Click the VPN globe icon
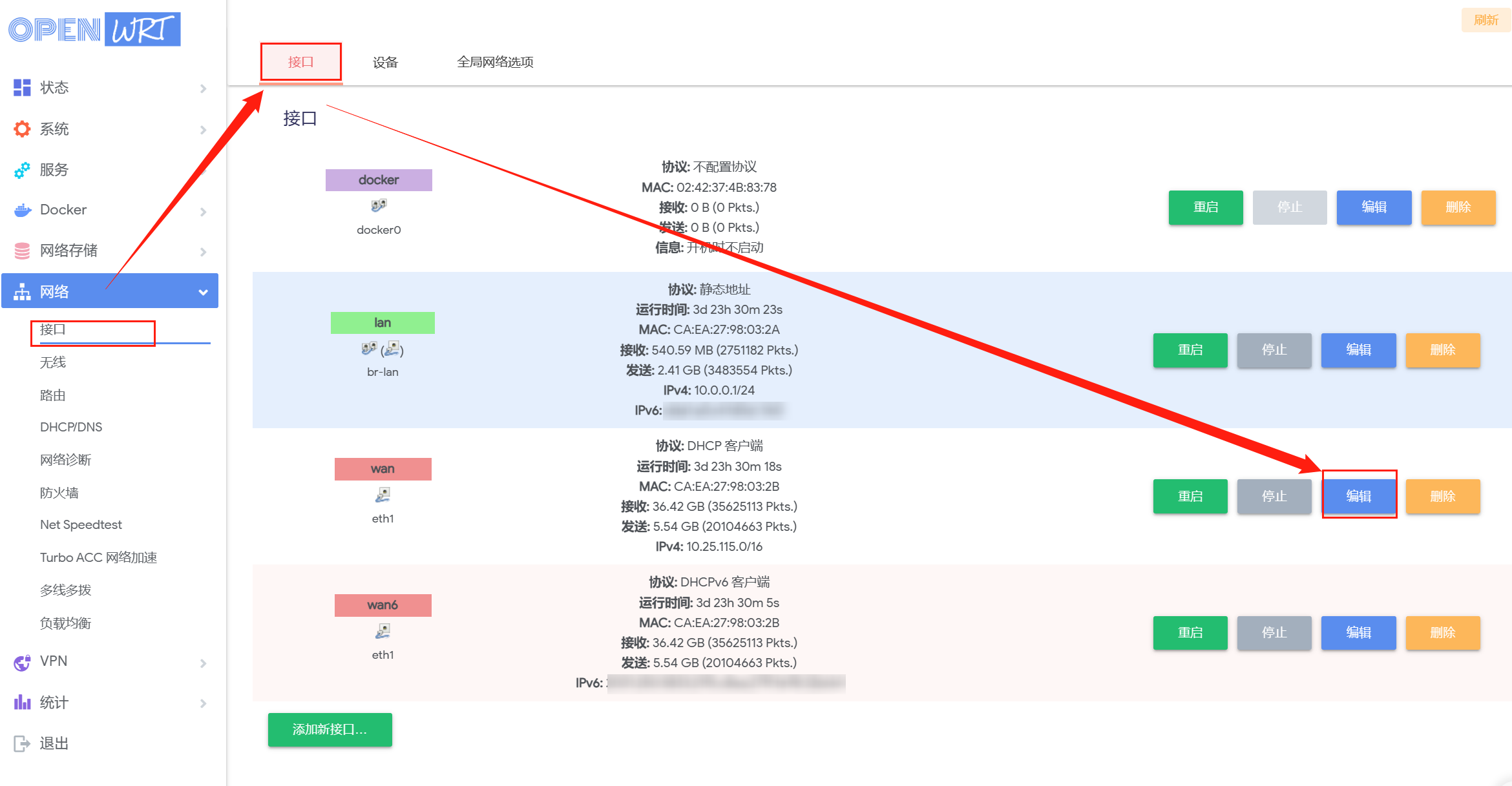The width and height of the screenshot is (1512, 786). tap(22, 662)
